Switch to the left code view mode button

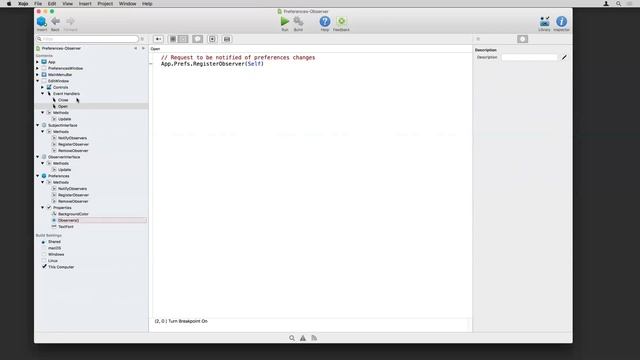173,39
